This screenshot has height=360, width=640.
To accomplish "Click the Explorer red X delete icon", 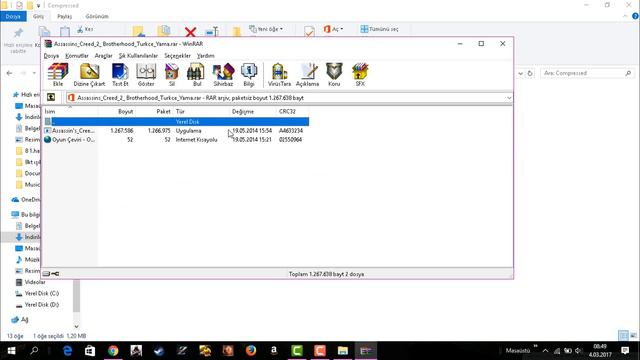I will (x=190, y=31).
